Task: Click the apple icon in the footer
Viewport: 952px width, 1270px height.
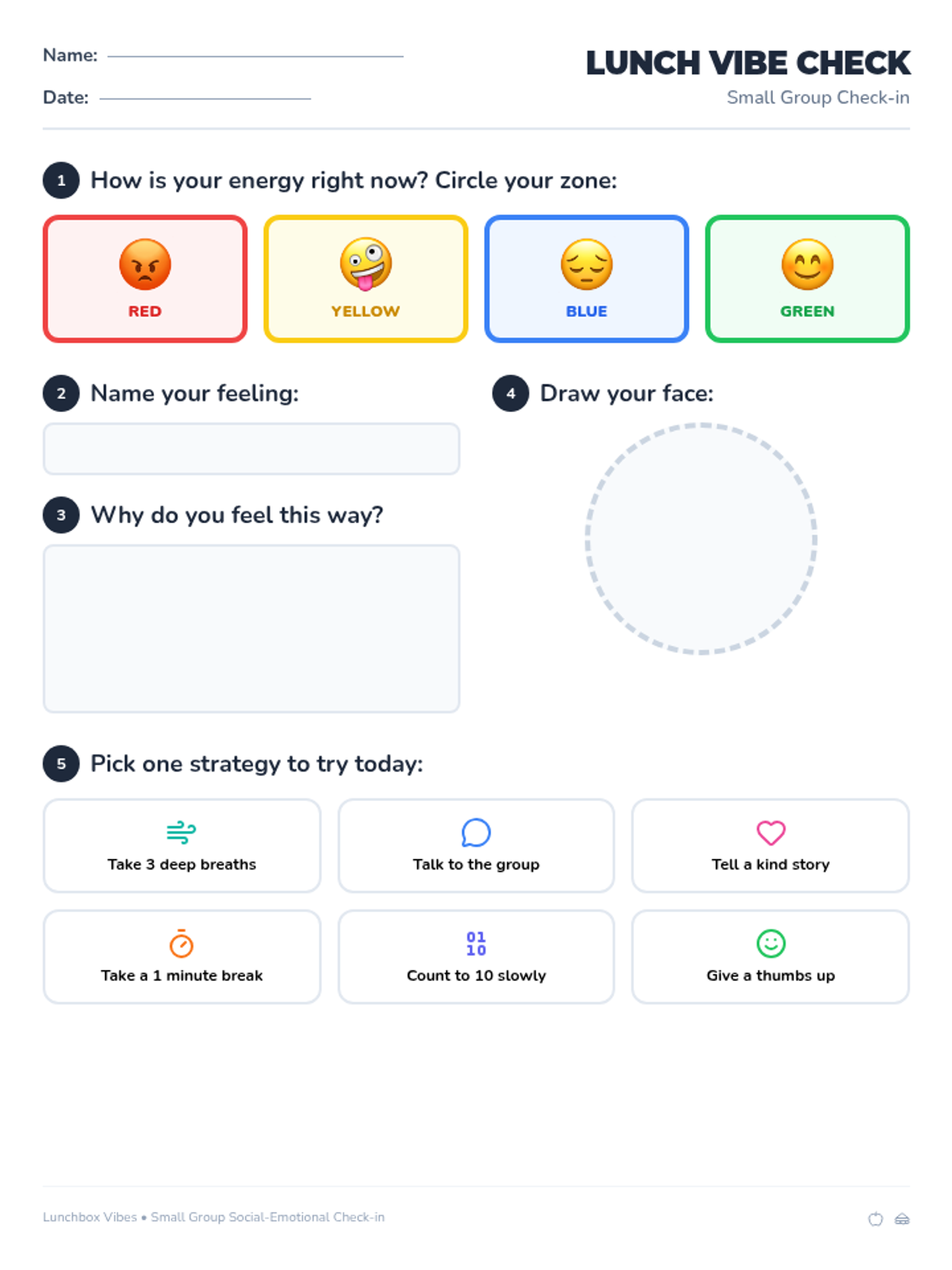Action: 876,1218
